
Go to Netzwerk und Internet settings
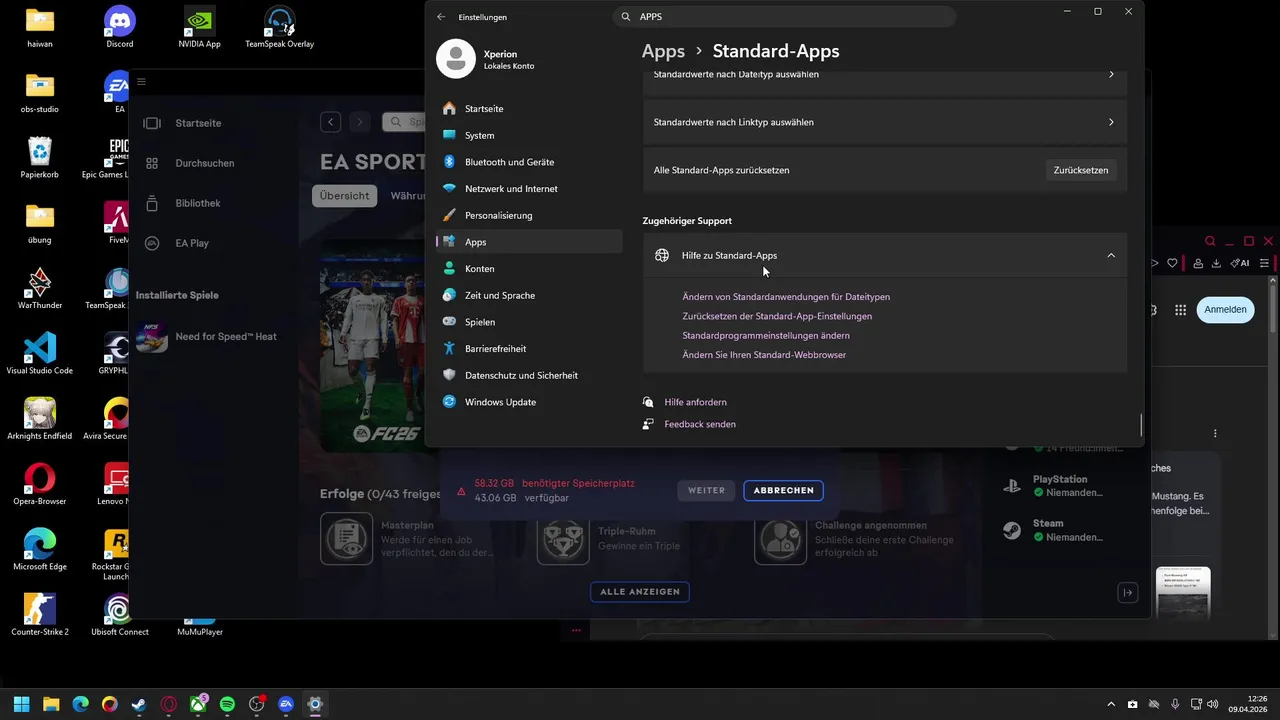pos(529,189)
